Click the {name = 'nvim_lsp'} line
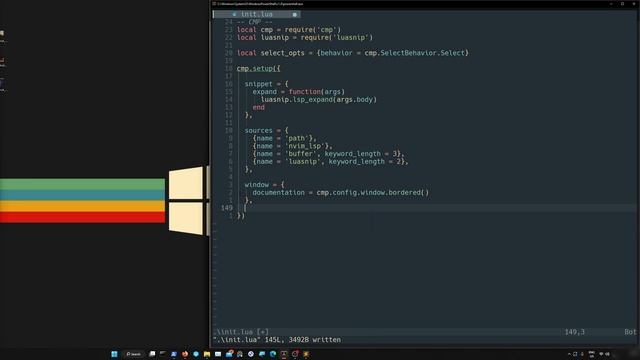The width and height of the screenshot is (640, 360). [x=292, y=146]
